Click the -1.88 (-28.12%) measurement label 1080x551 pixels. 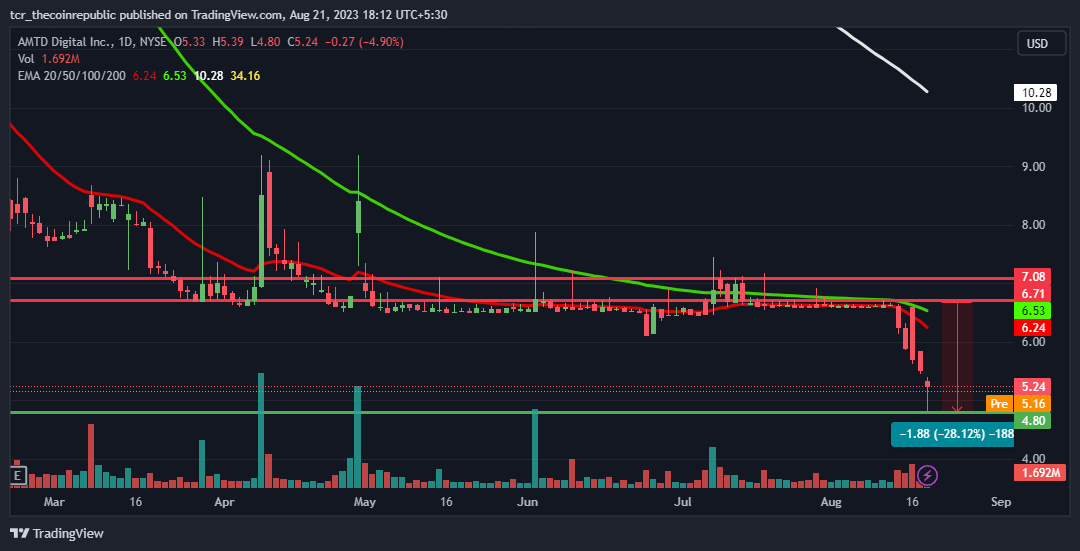[x=953, y=435]
